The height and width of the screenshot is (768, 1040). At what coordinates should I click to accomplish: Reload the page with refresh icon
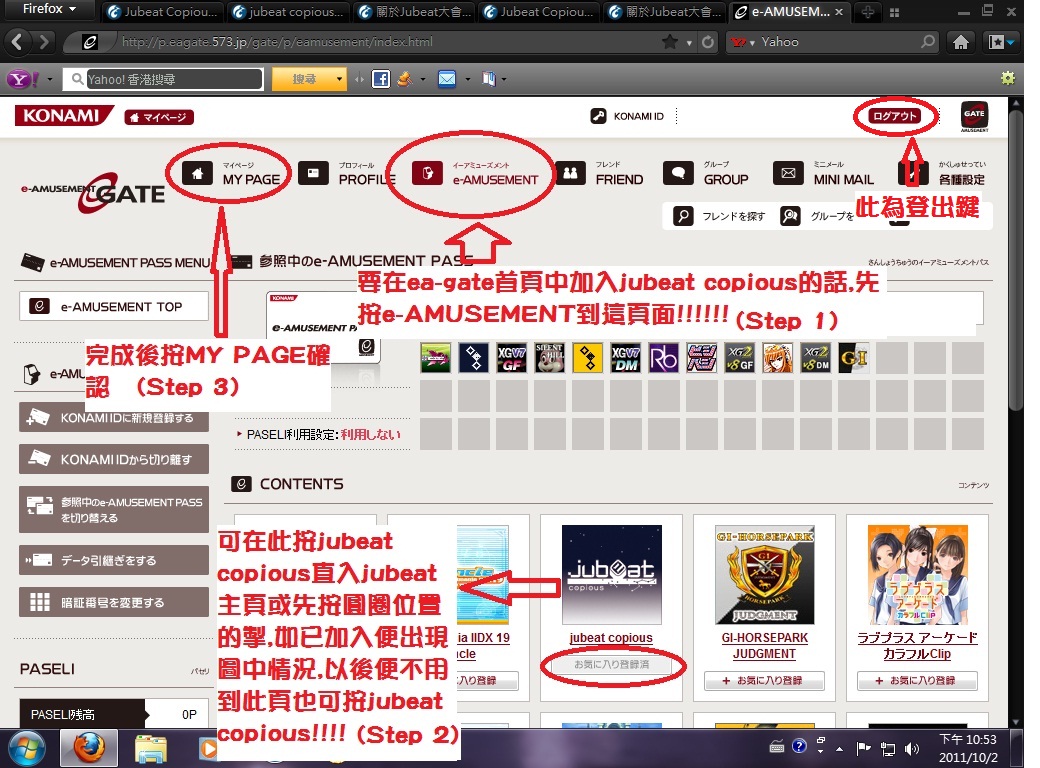(x=708, y=42)
